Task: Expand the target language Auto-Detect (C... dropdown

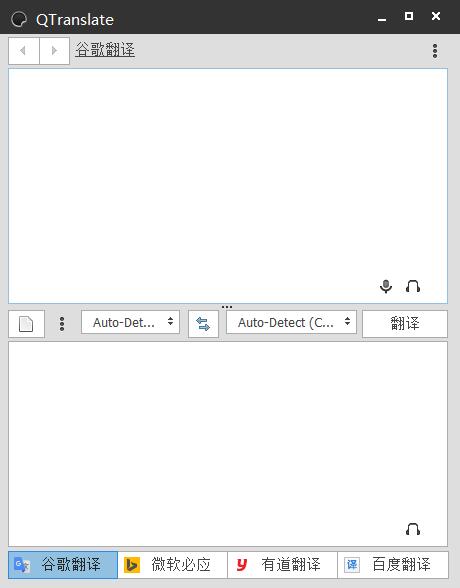Action: (291, 322)
